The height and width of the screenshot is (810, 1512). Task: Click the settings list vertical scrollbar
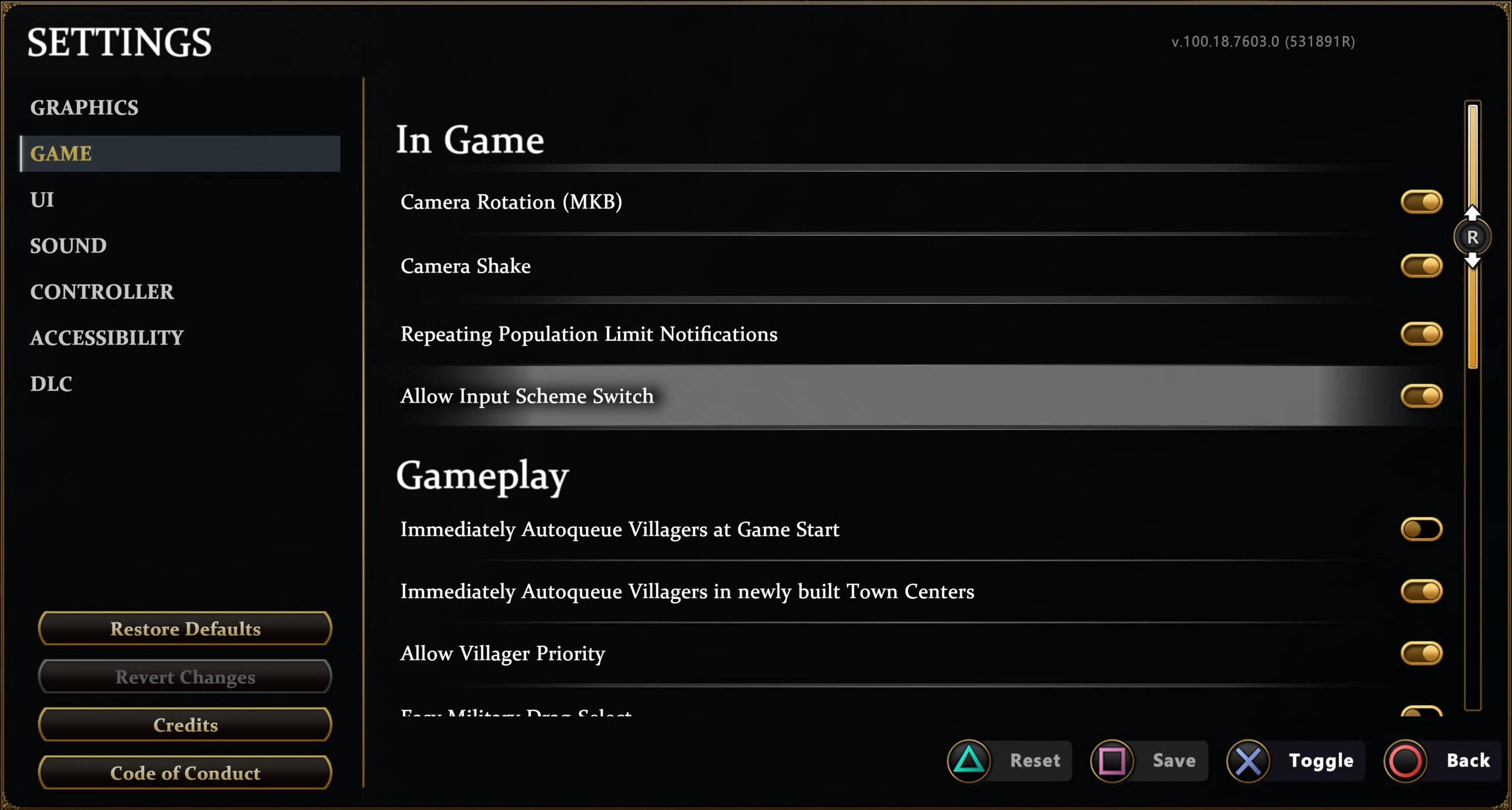(1472, 405)
